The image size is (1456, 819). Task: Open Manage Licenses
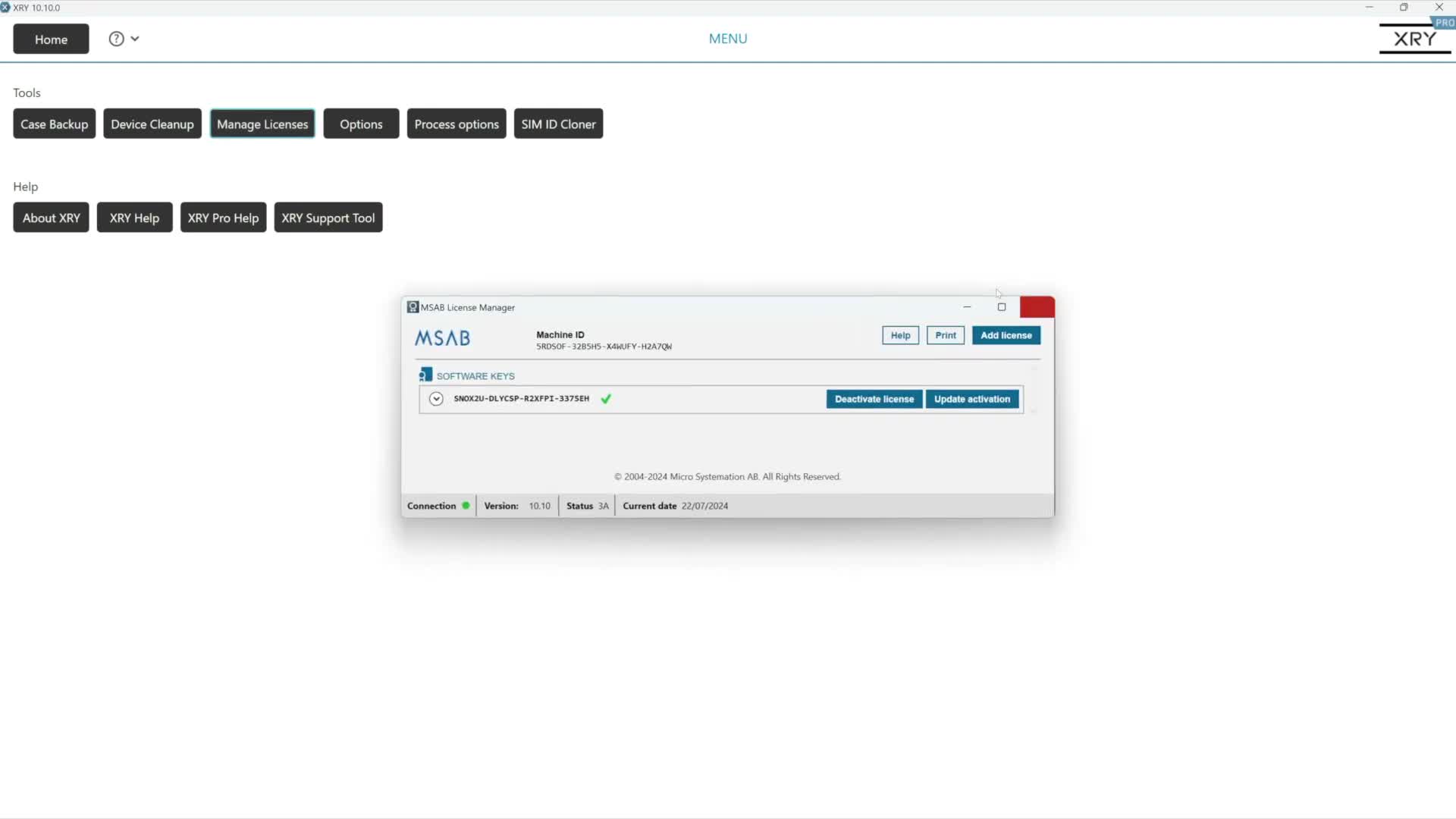coord(262,124)
